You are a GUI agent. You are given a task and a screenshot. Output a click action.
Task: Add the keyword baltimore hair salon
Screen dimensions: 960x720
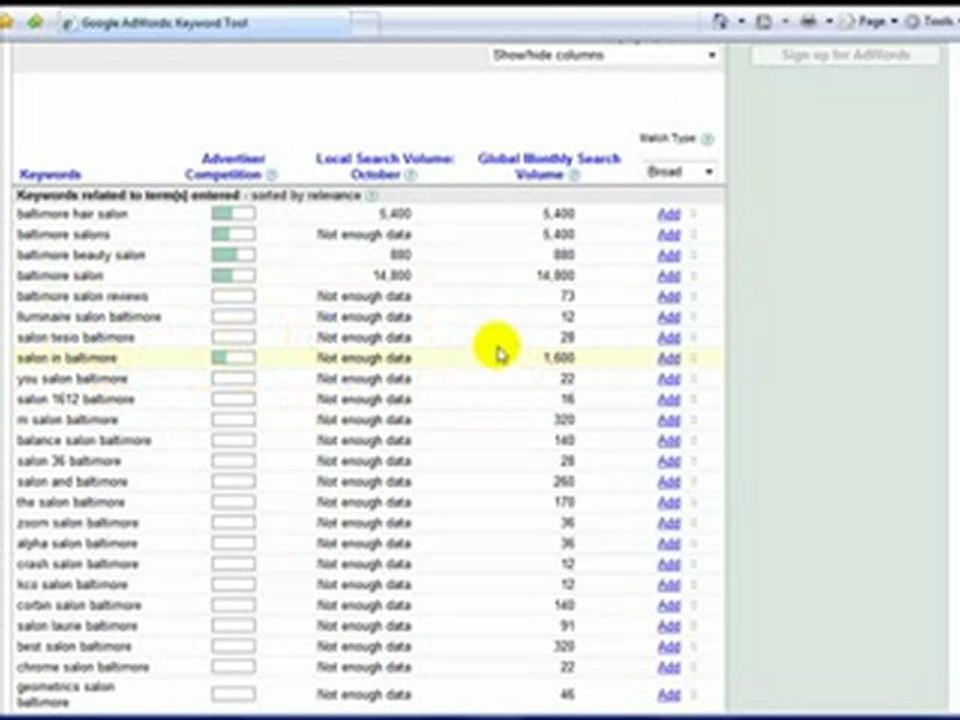669,214
